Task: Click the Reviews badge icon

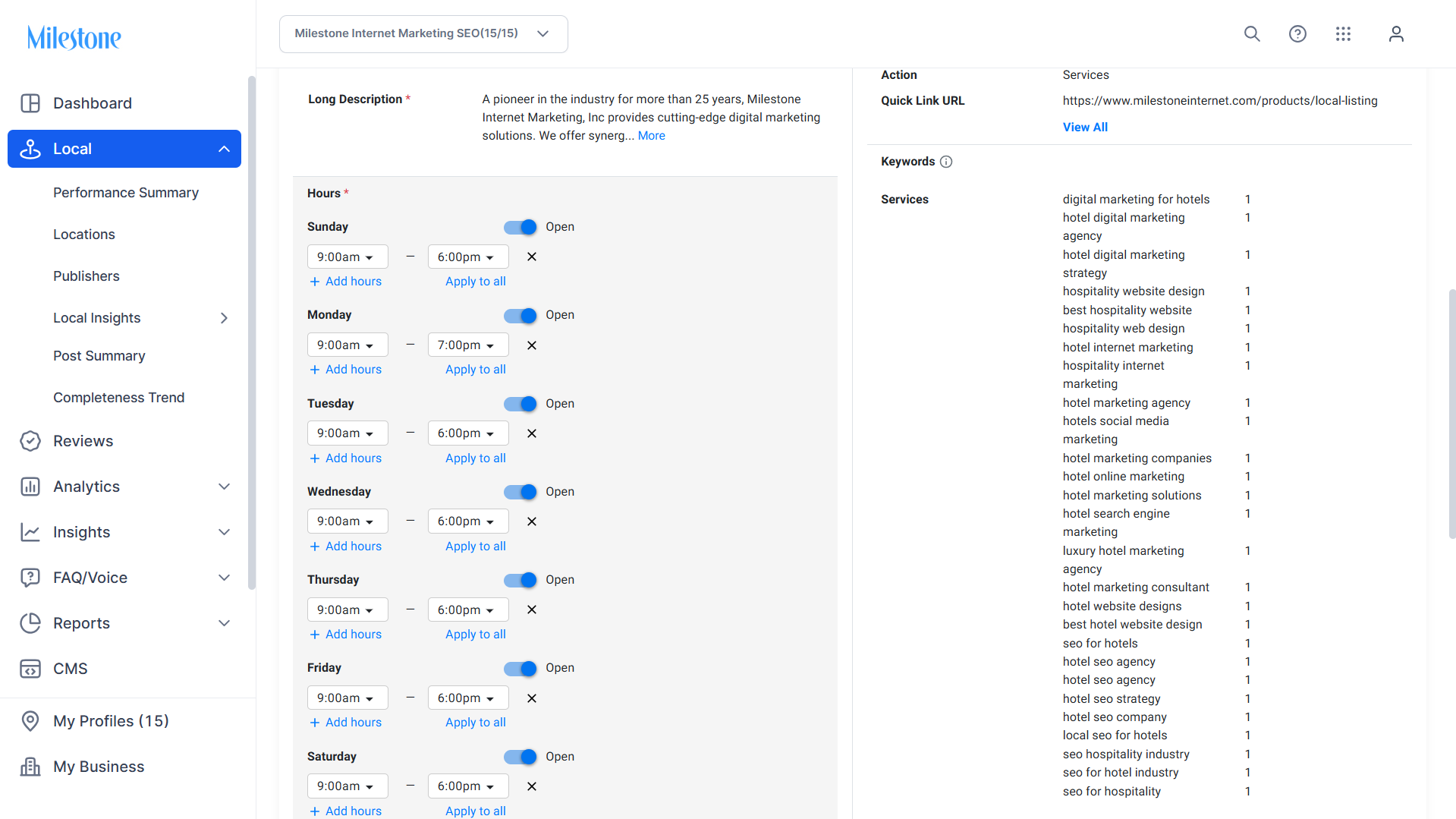Action: (30, 441)
